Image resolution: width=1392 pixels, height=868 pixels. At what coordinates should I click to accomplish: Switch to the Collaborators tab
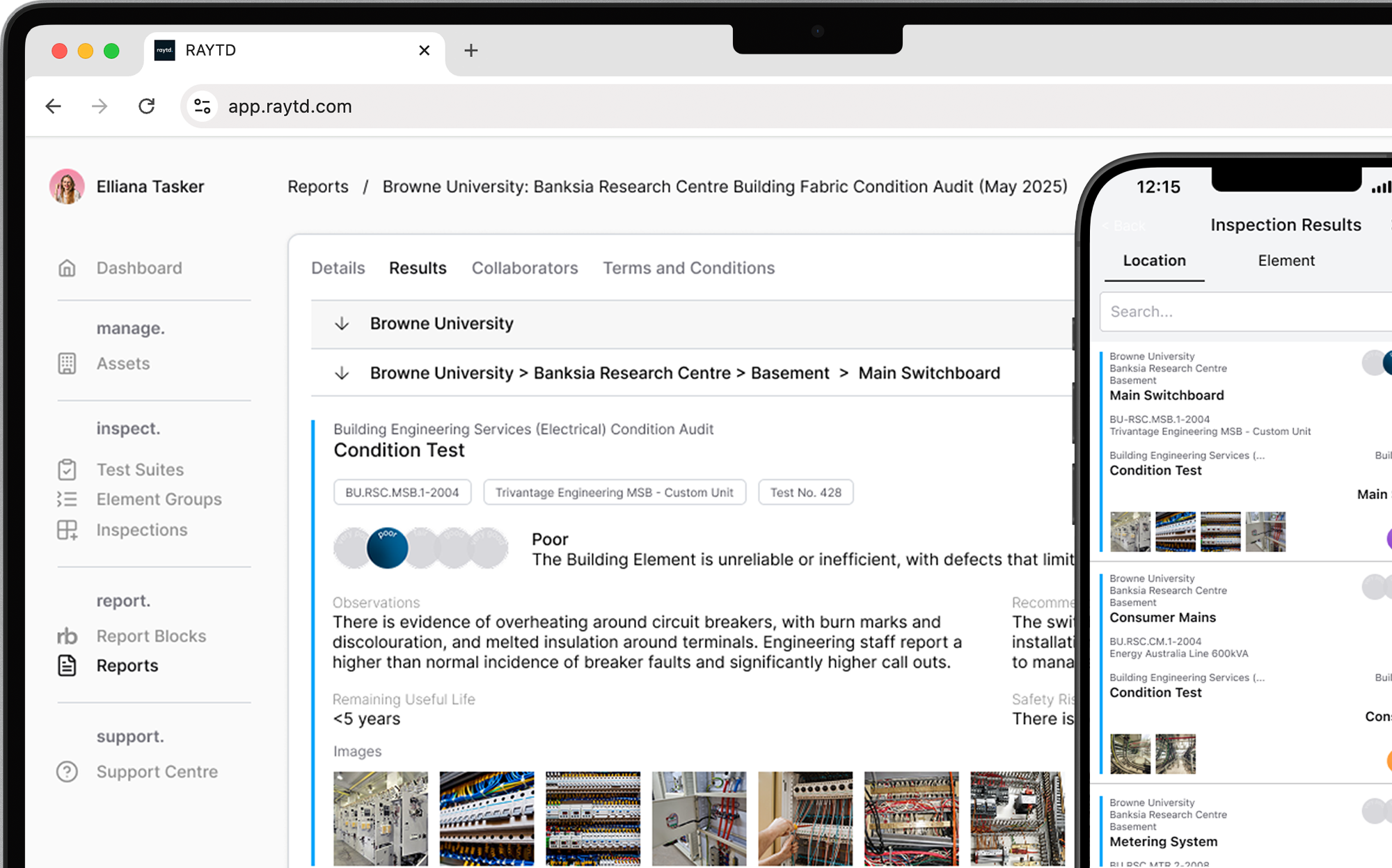tap(525, 268)
